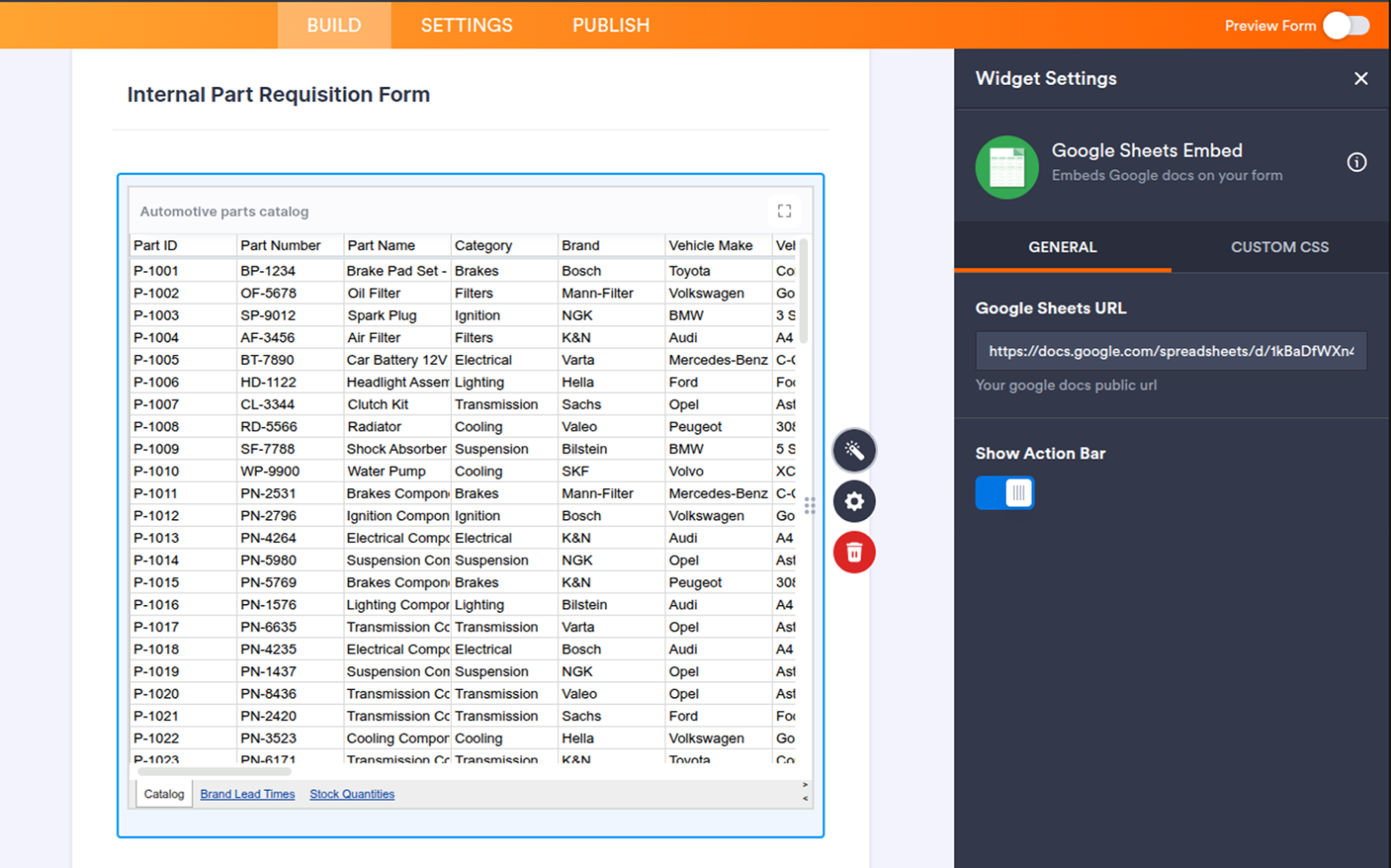Select the Peugeot cell in row P-1015
Screen dimensions: 1391x868
[719, 583]
